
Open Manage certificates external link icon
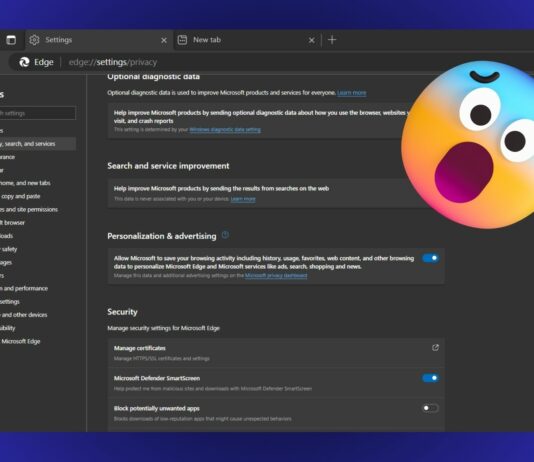[435, 348]
